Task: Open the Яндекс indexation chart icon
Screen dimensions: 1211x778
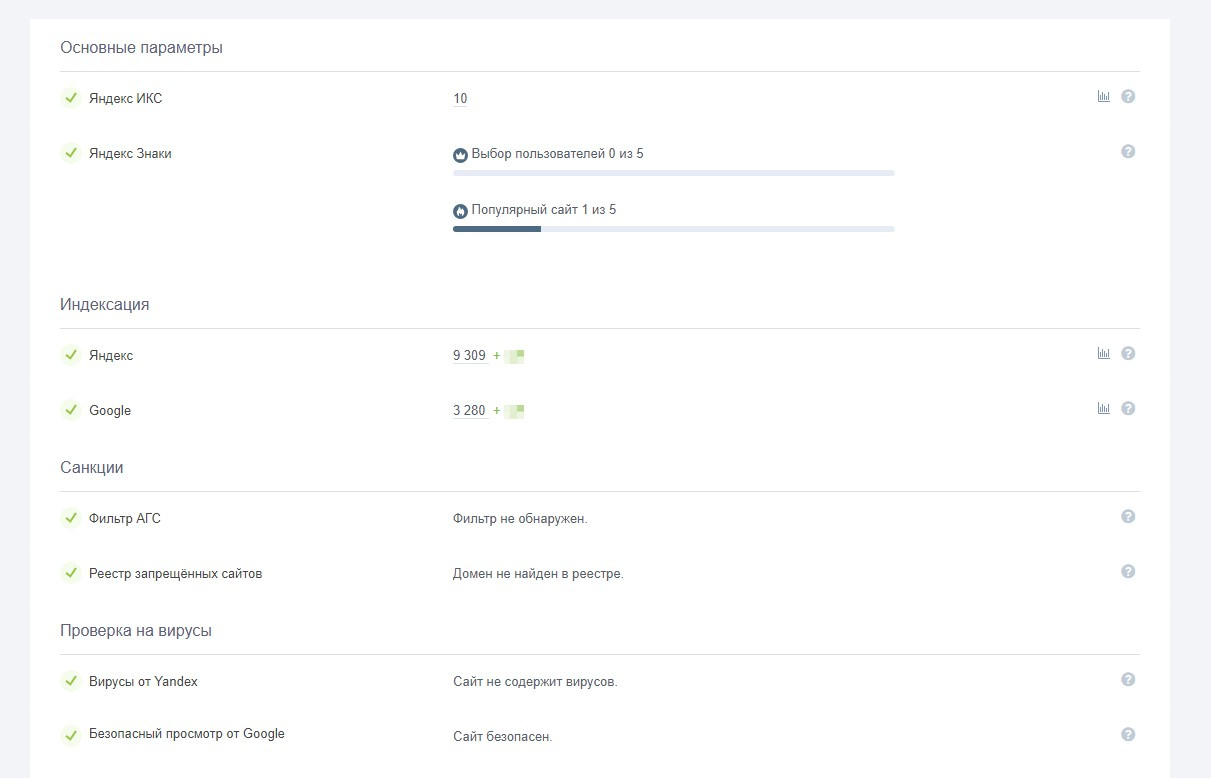Action: [1104, 353]
